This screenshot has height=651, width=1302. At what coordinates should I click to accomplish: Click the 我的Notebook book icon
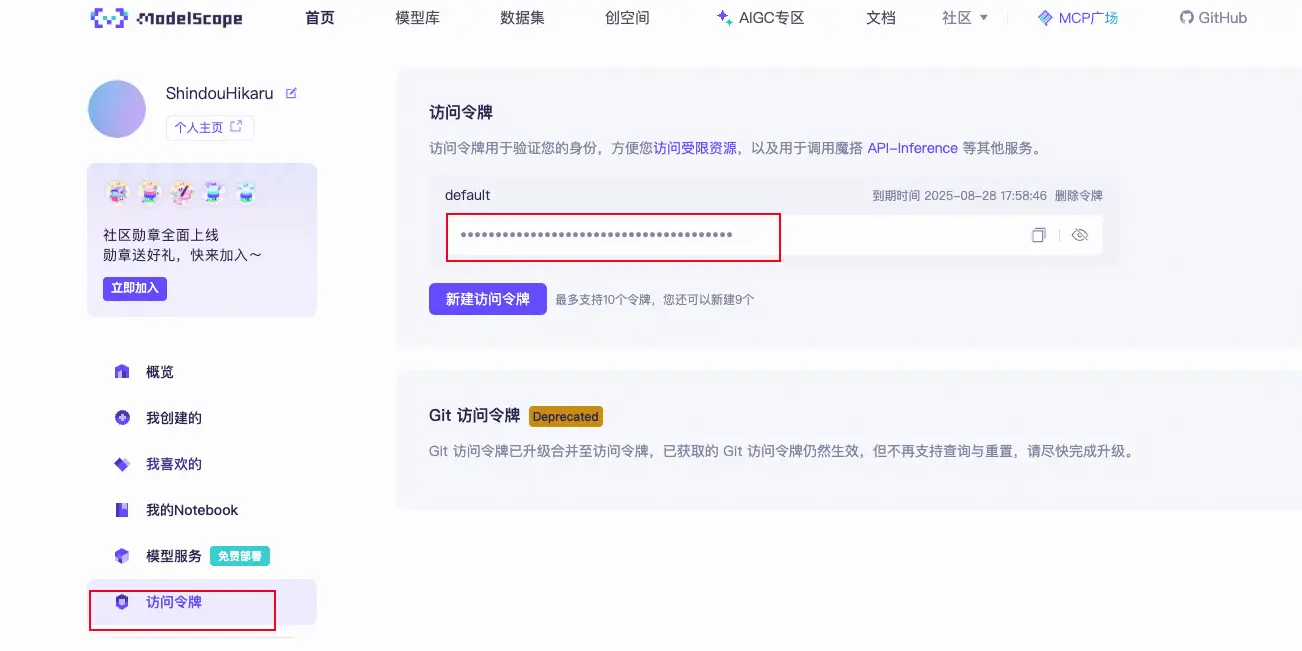point(122,510)
